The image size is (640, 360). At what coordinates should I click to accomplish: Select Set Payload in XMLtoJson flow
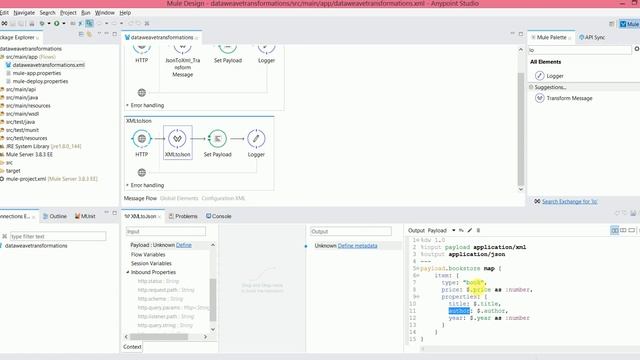(x=217, y=139)
